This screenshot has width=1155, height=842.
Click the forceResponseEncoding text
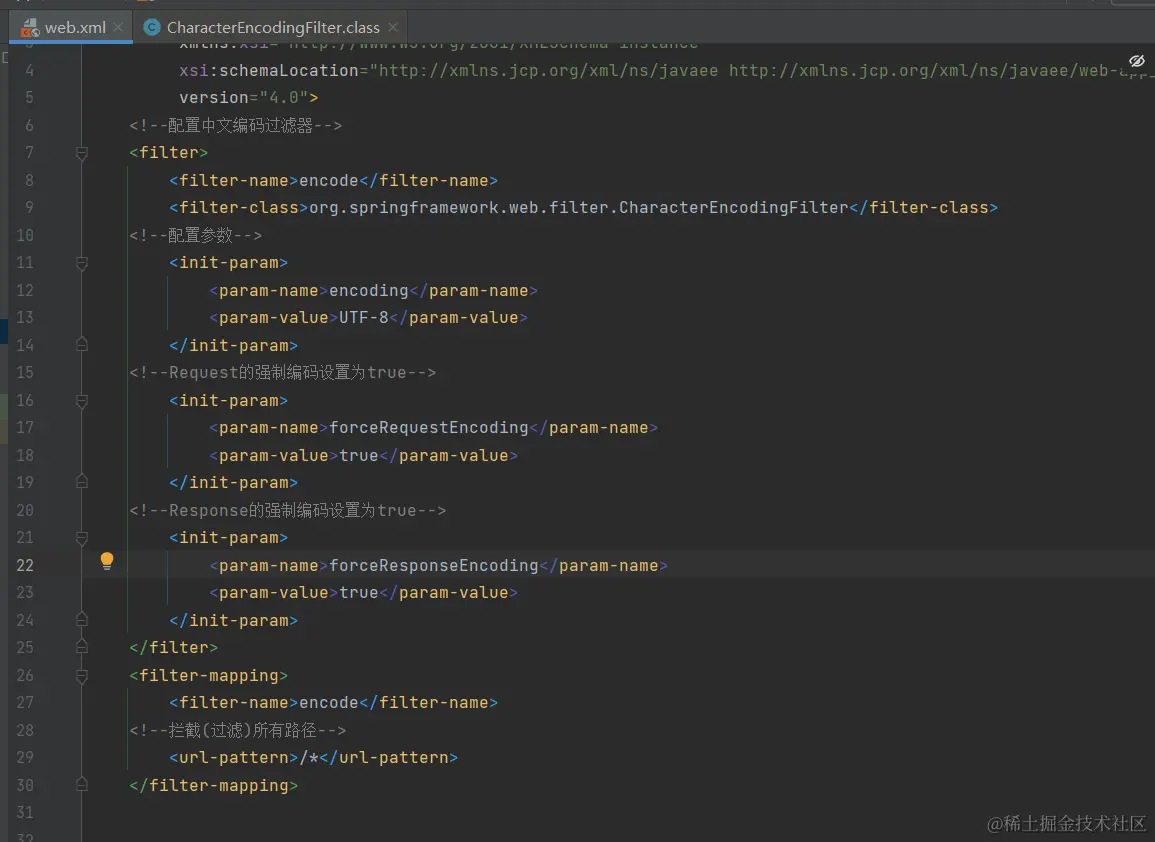[x=434, y=565]
